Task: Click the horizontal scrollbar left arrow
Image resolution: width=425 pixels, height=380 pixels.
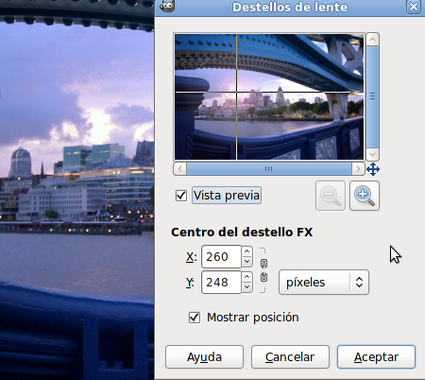Action: tap(180, 169)
